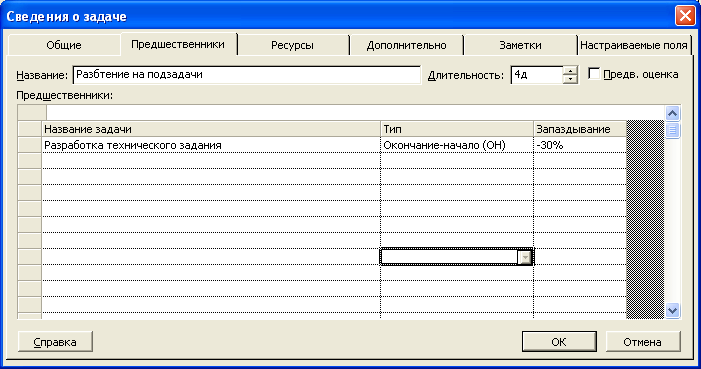
Task: Enable the Предв. оценка checkbox
Action: pos(594,73)
